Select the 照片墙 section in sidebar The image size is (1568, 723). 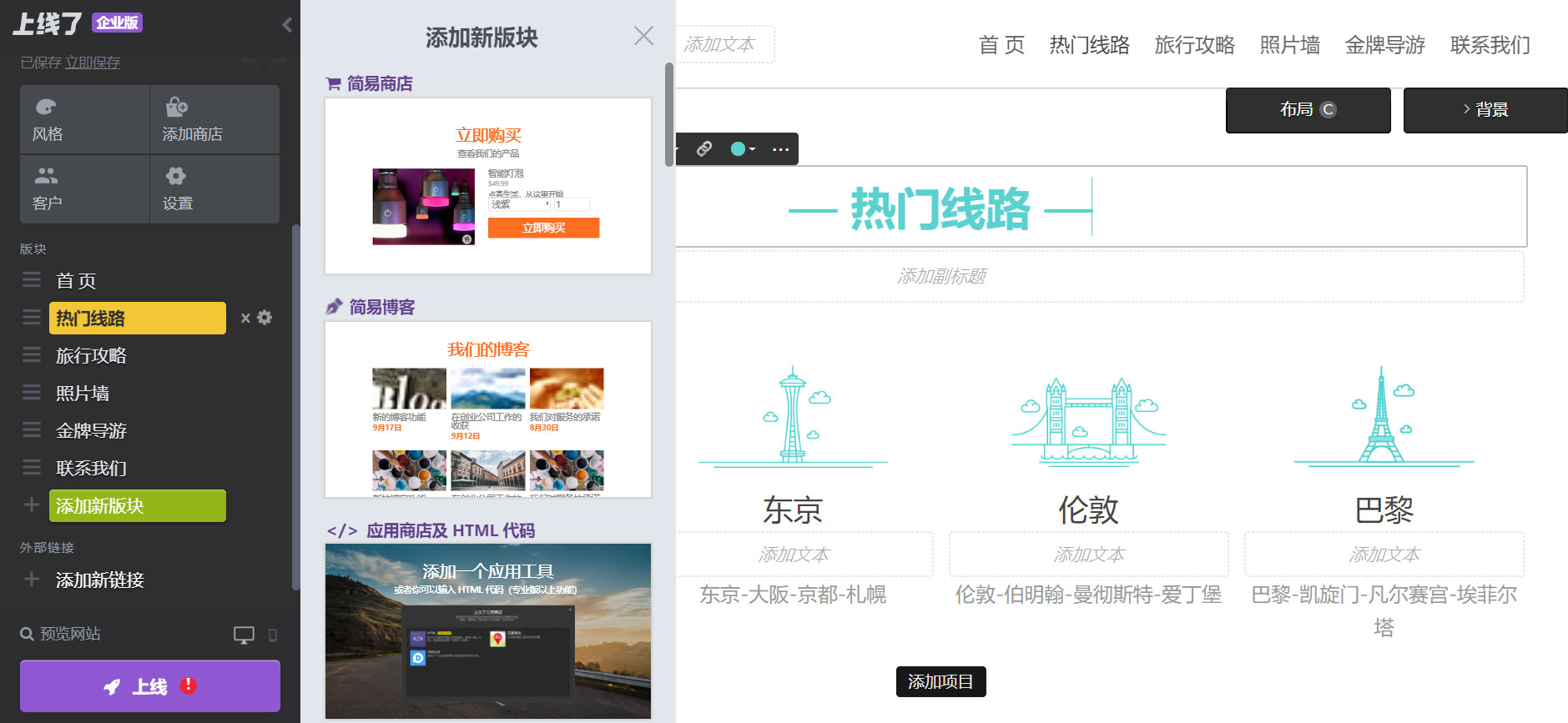point(83,393)
